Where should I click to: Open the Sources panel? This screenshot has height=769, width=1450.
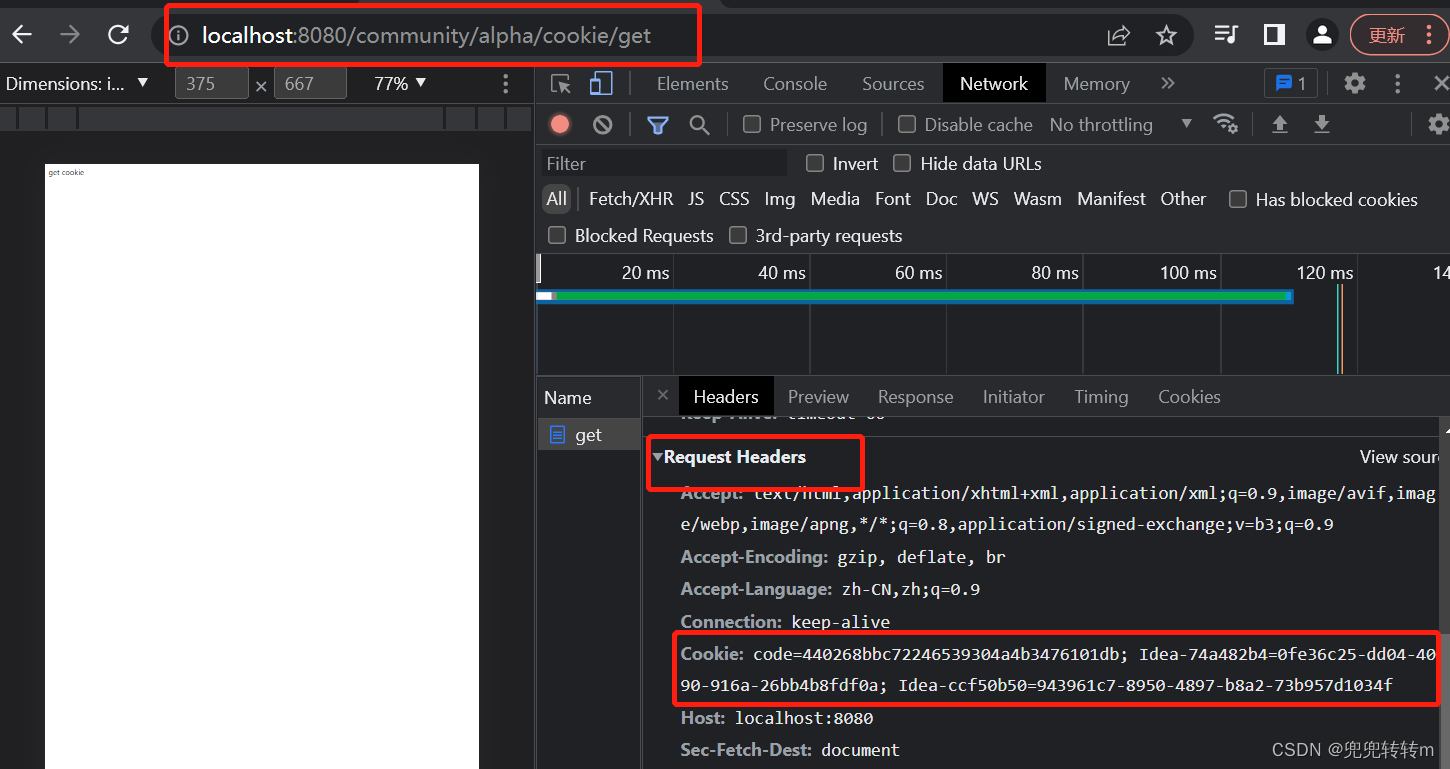tap(893, 84)
